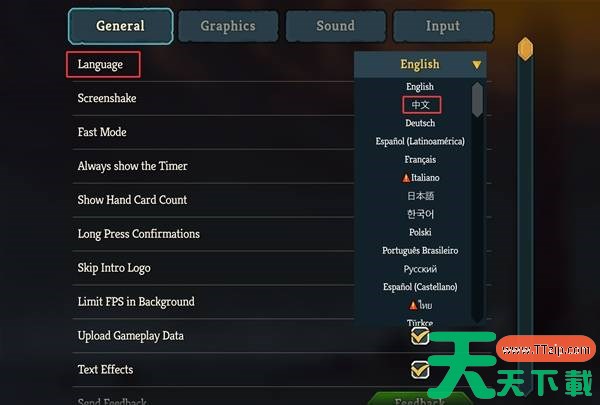The height and width of the screenshot is (405, 600).
Task: Switch to the Input tab
Action: click(443, 26)
